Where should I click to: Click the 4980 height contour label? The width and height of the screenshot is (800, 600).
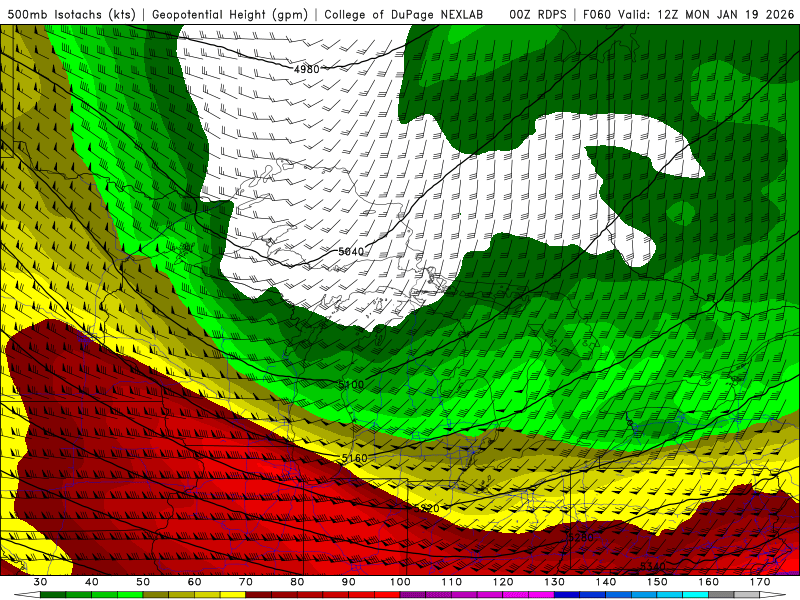tap(307, 69)
